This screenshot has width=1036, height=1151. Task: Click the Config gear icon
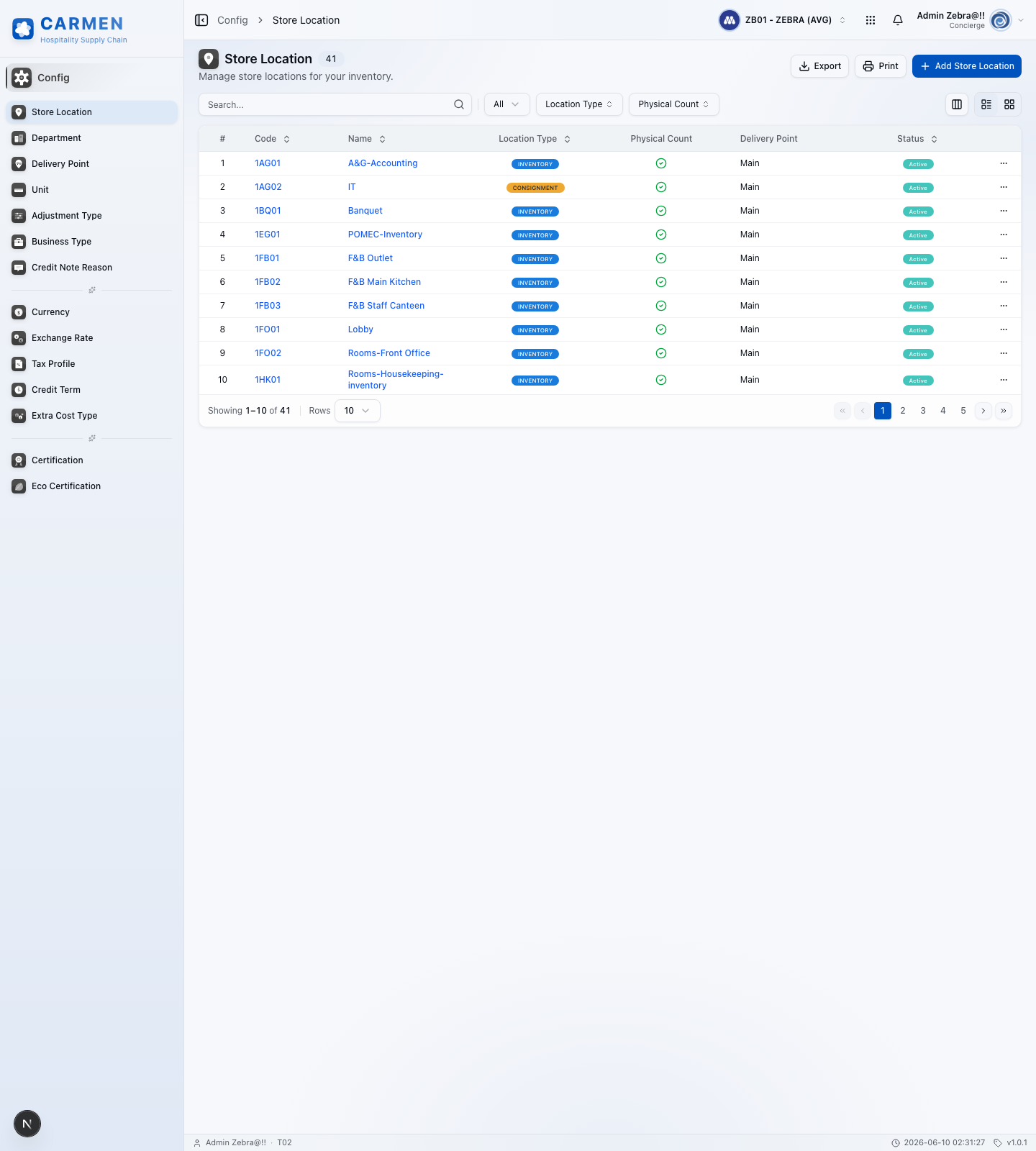[22, 78]
